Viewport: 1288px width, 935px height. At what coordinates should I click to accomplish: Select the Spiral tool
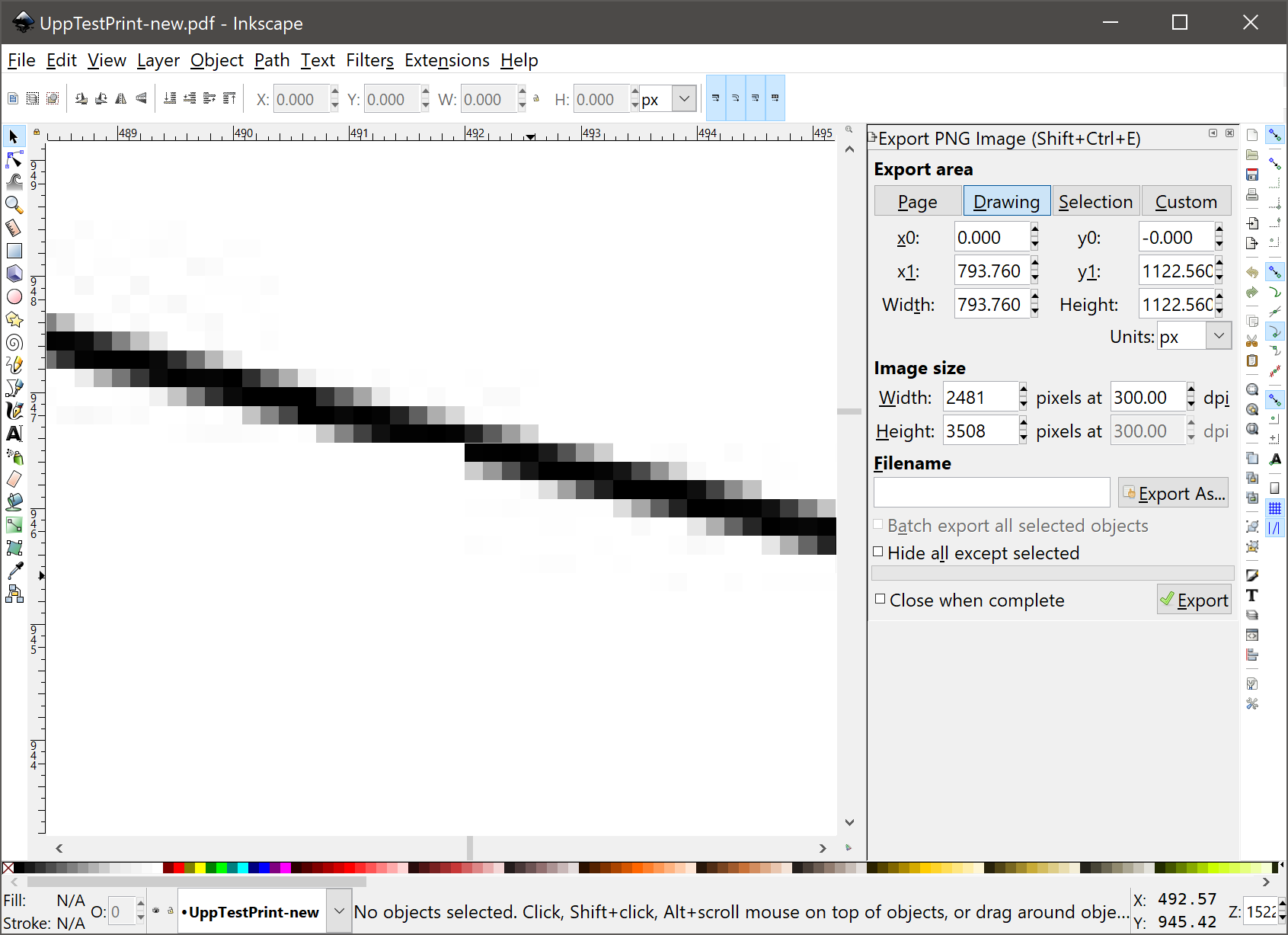point(14,342)
